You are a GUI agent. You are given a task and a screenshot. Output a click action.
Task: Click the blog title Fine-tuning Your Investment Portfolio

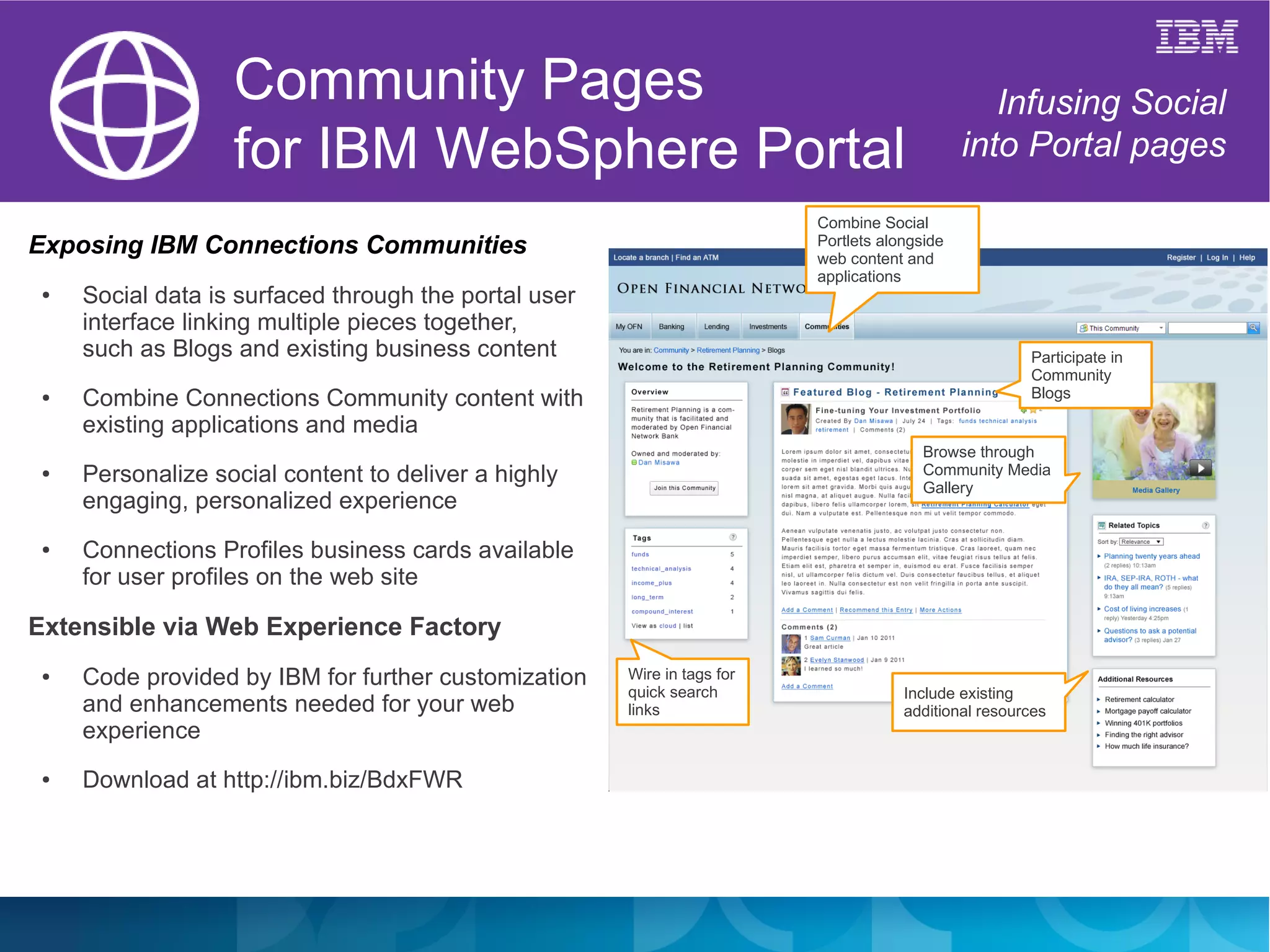point(898,411)
